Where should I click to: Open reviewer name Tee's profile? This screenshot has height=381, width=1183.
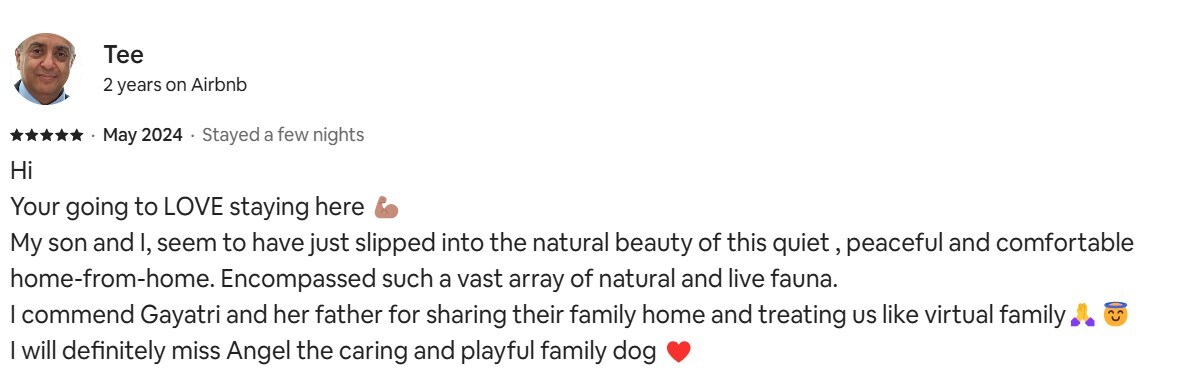pos(124,55)
